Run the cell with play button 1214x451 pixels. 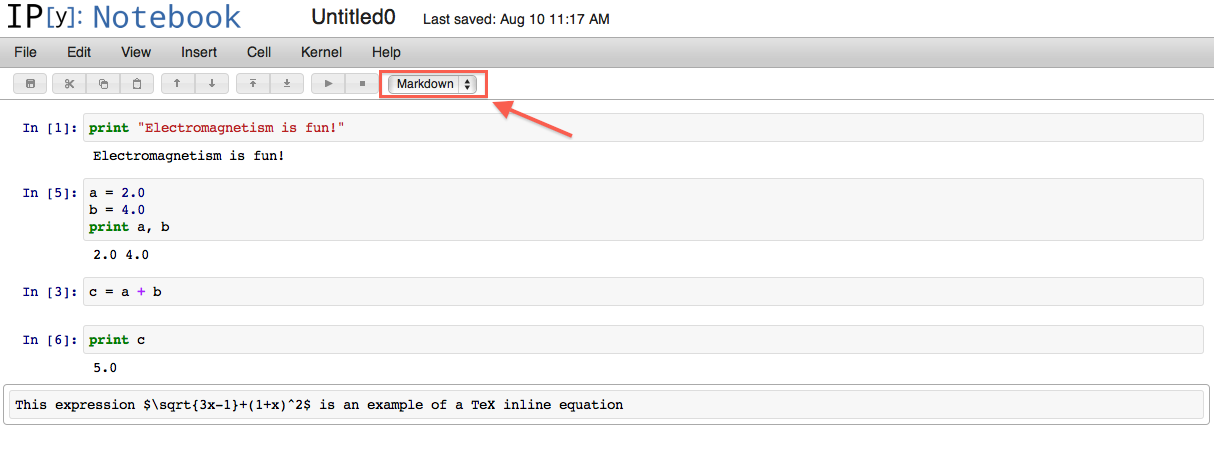(x=328, y=84)
